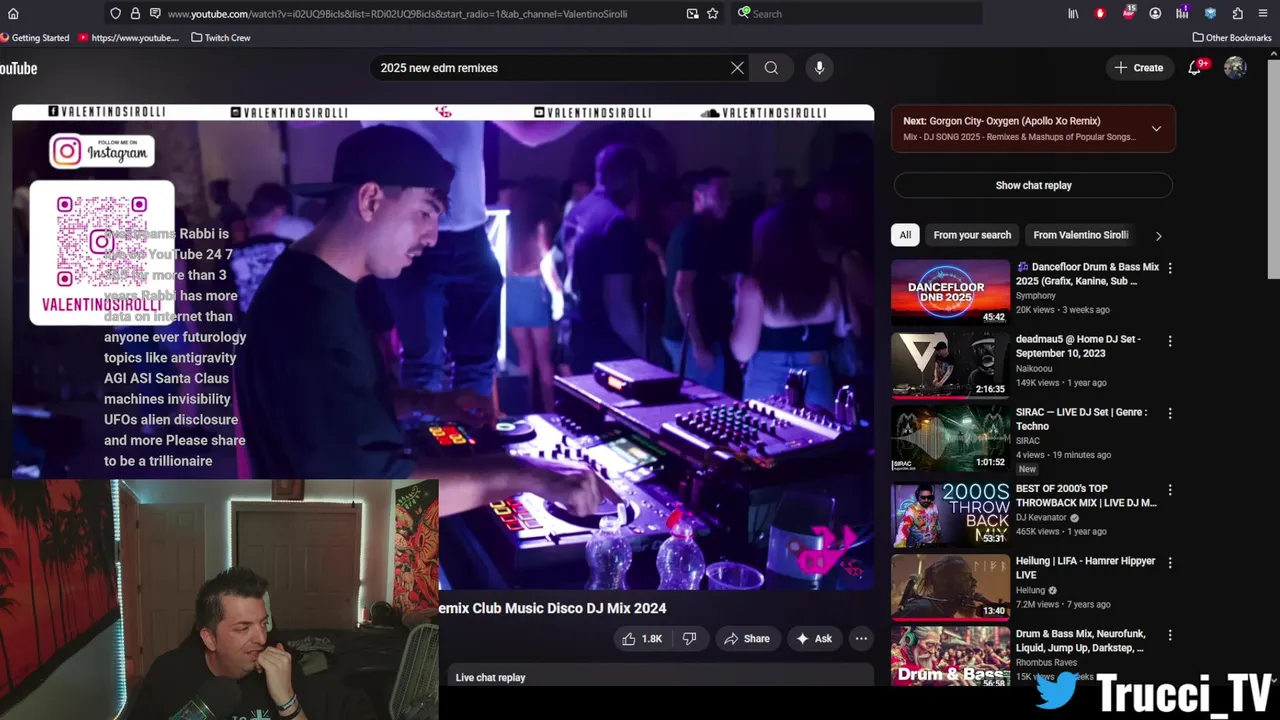Bookmark this page with the star icon
Viewport: 1280px width, 720px height.
tap(713, 14)
